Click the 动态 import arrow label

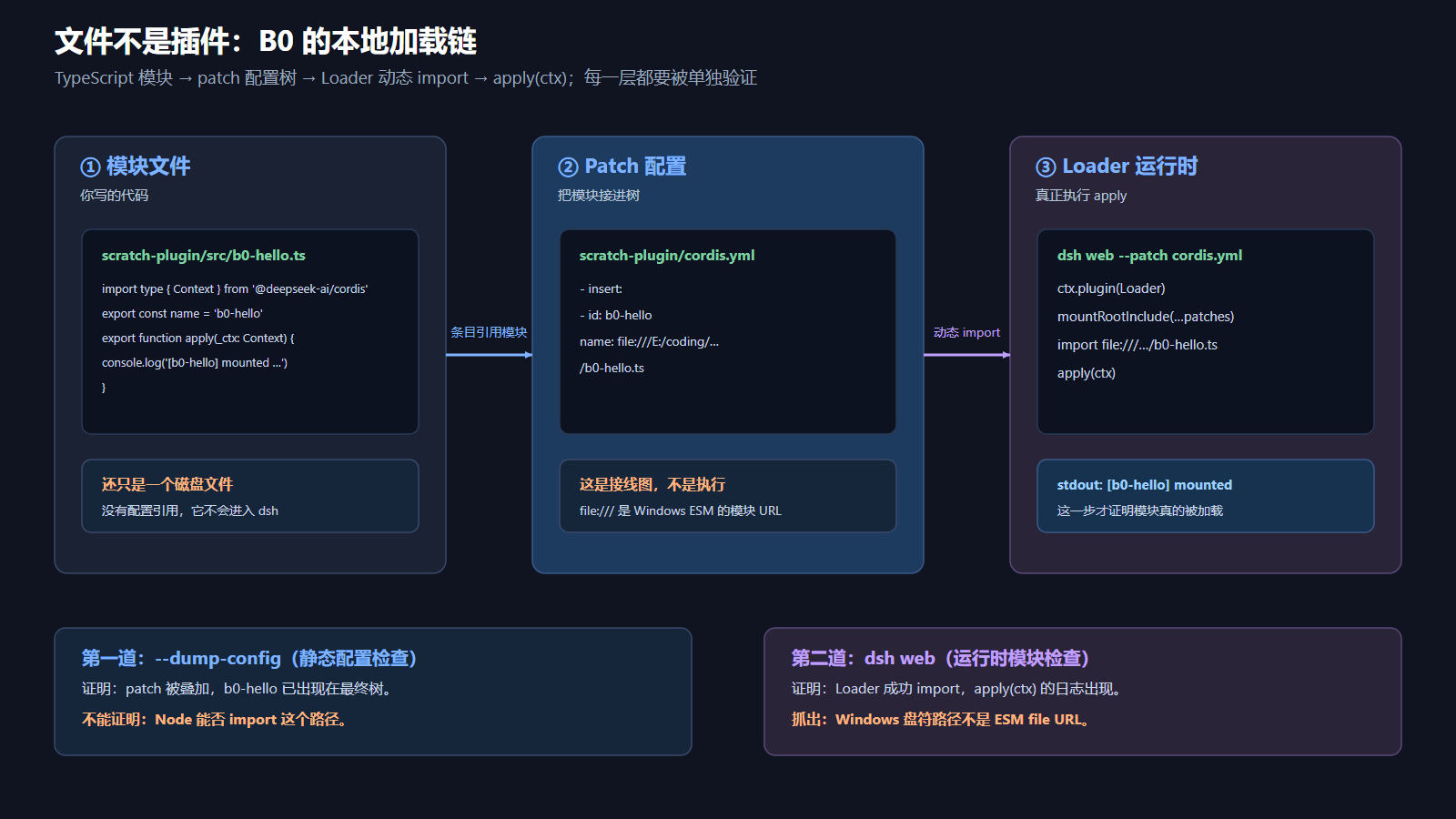[966, 333]
